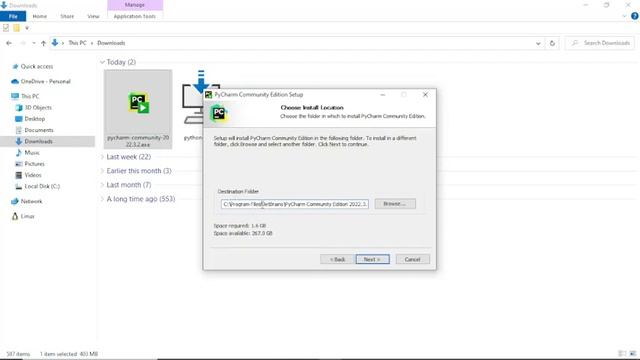Image resolution: width=640 pixels, height=360 pixels.
Task: Expand the Last week (22) group
Action: click(102, 157)
